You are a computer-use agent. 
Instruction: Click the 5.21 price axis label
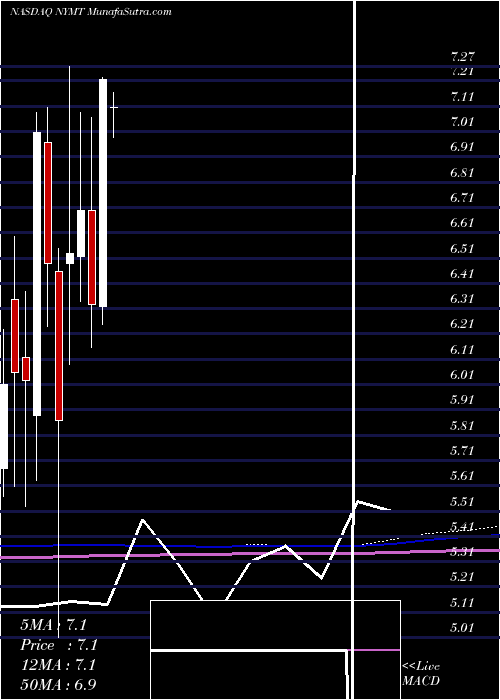462,577
